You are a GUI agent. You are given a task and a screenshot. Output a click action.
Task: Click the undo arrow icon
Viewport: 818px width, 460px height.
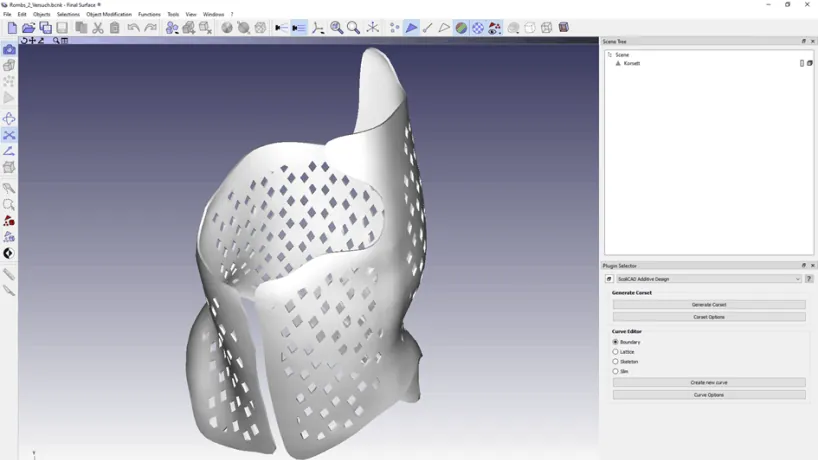(134, 28)
